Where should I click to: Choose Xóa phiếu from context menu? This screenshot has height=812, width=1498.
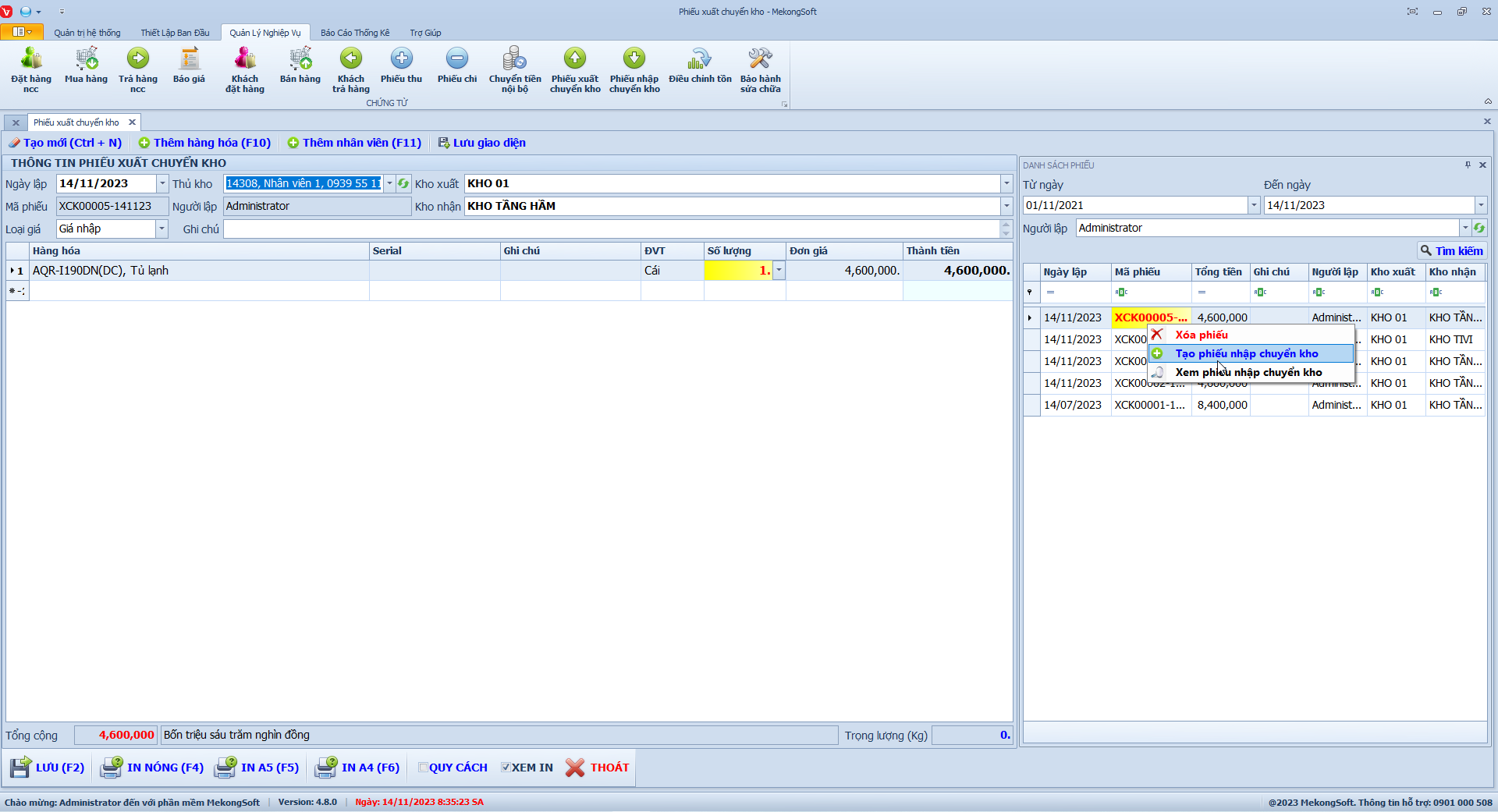[1201, 335]
